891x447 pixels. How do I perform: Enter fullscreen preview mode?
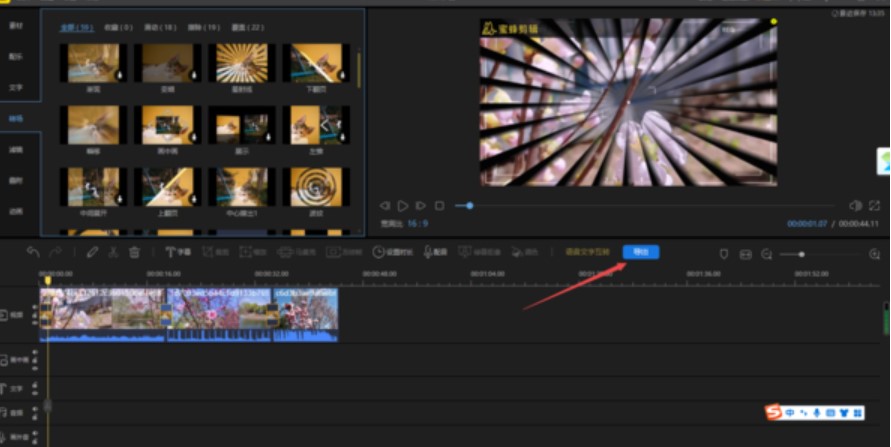click(x=873, y=205)
